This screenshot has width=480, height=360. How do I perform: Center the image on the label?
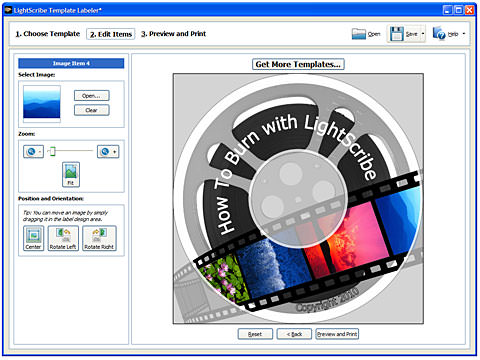tap(33, 238)
